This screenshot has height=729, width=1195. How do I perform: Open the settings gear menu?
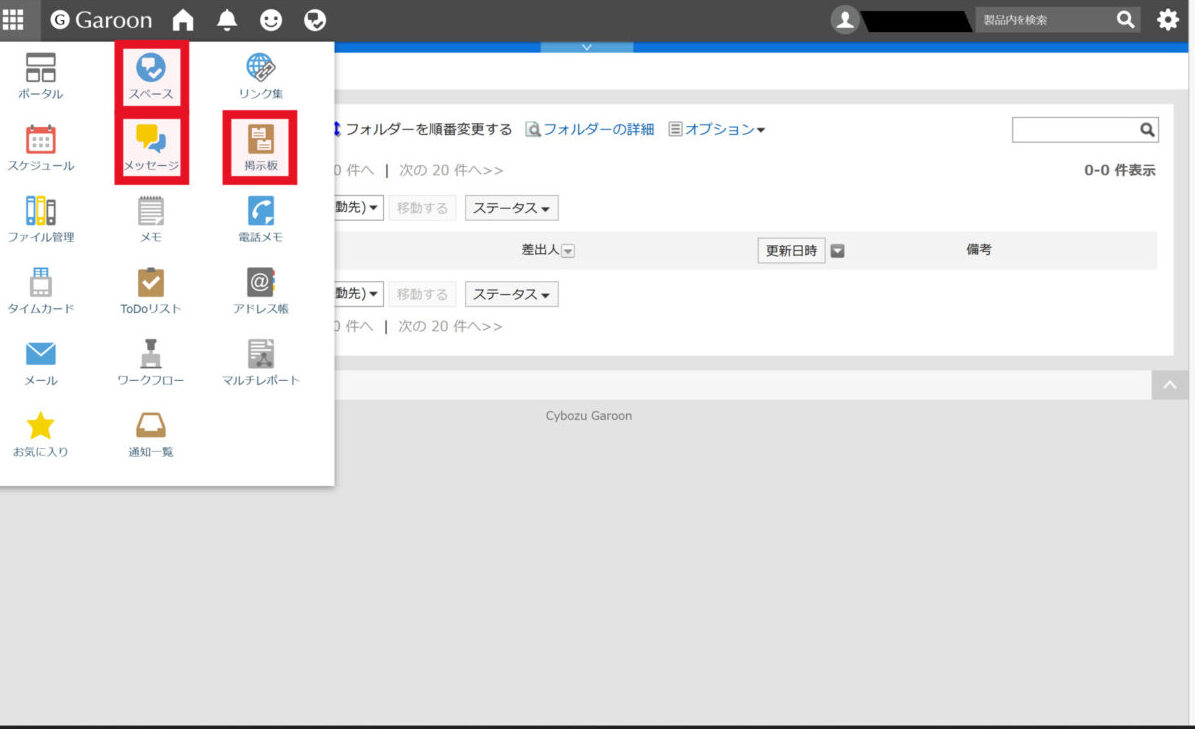click(1167, 19)
